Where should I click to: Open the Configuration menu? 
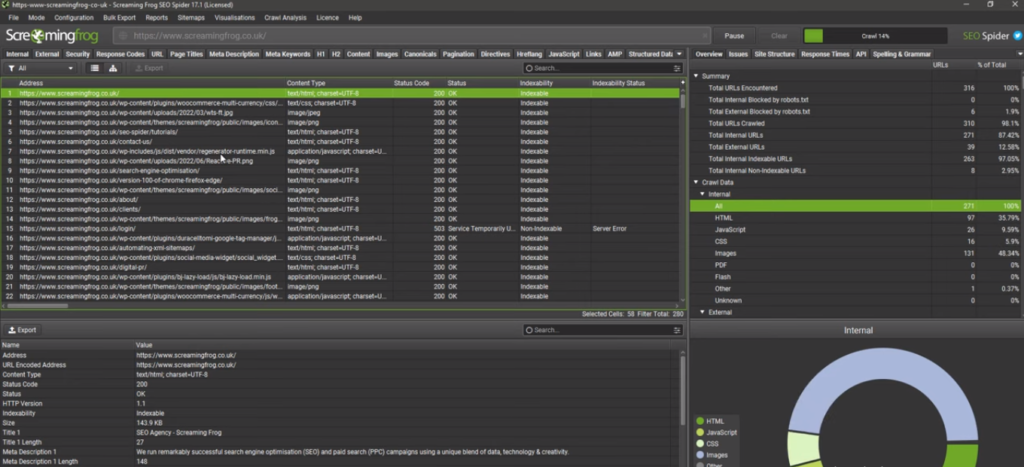(x=74, y=18)
